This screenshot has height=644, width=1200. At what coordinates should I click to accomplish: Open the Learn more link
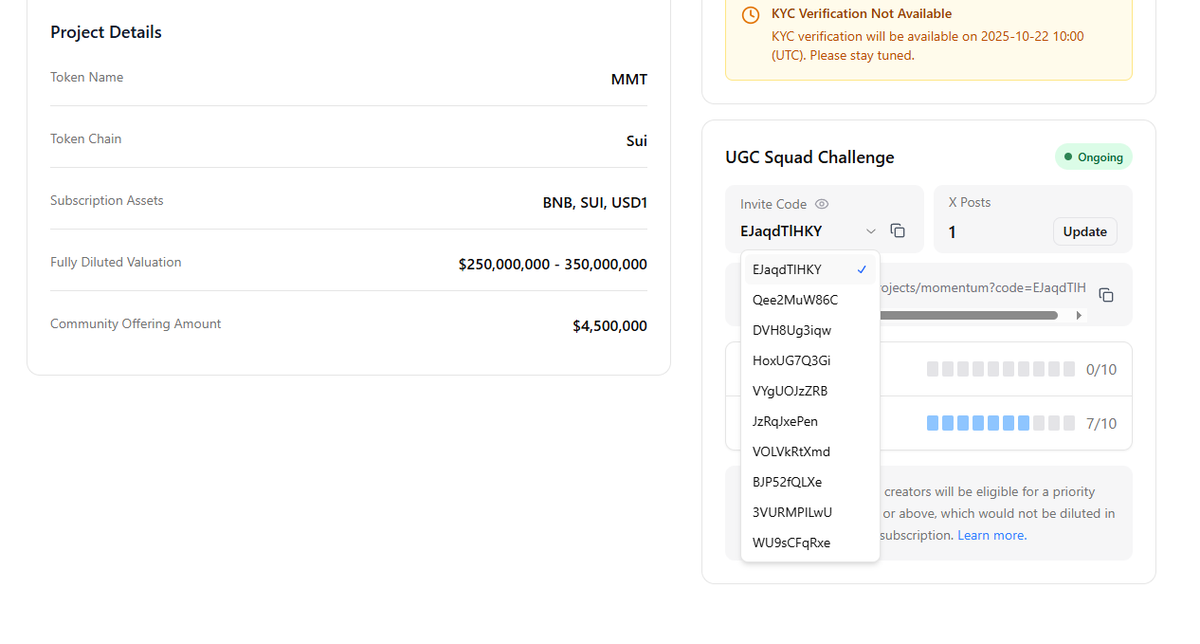pos(992,535)
